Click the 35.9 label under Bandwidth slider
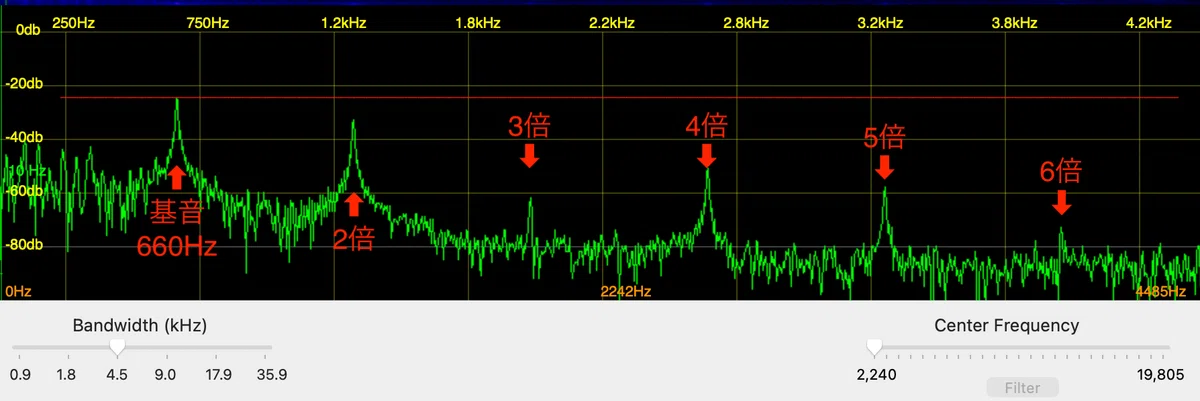This screenshot has width=1200, height=401. 272,375
